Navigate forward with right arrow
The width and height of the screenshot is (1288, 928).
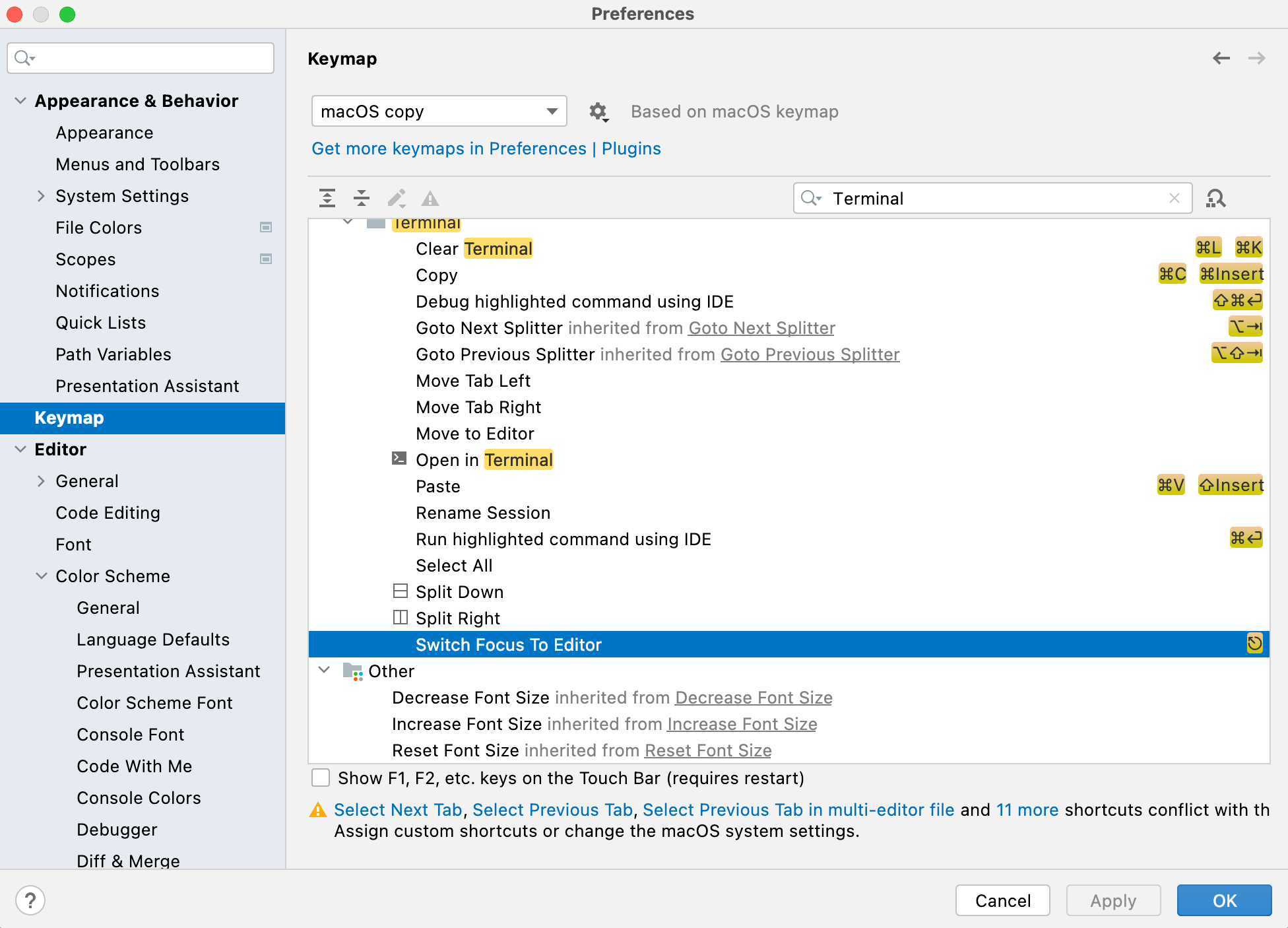click(1257, 58)
